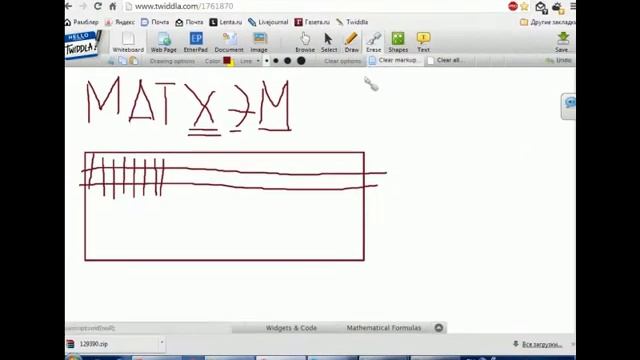Viewport: 640px width, 360px height.
Task: Click the Все загрузки link
Action: [x=542, y=344]
